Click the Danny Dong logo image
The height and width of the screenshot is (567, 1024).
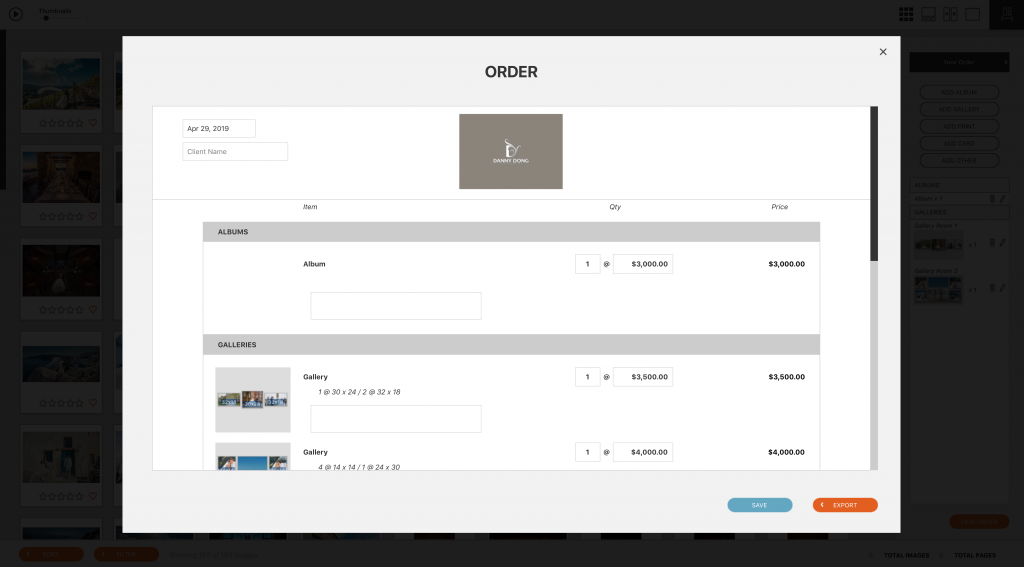(x=511, y=152)
